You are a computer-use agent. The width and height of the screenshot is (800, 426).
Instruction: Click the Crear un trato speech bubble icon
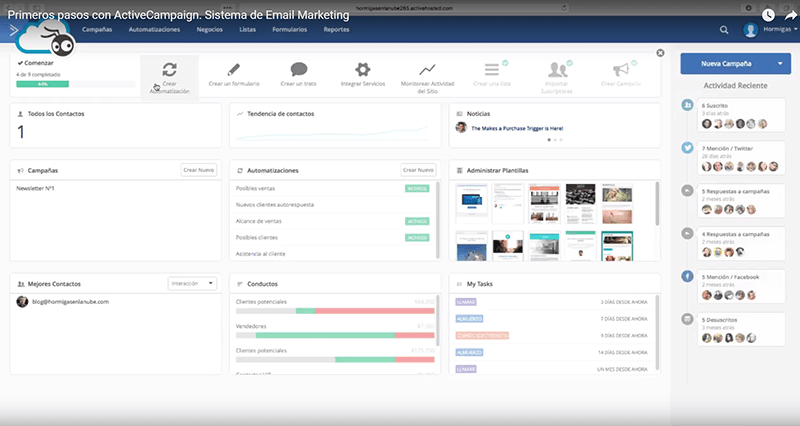coord(298,69)
